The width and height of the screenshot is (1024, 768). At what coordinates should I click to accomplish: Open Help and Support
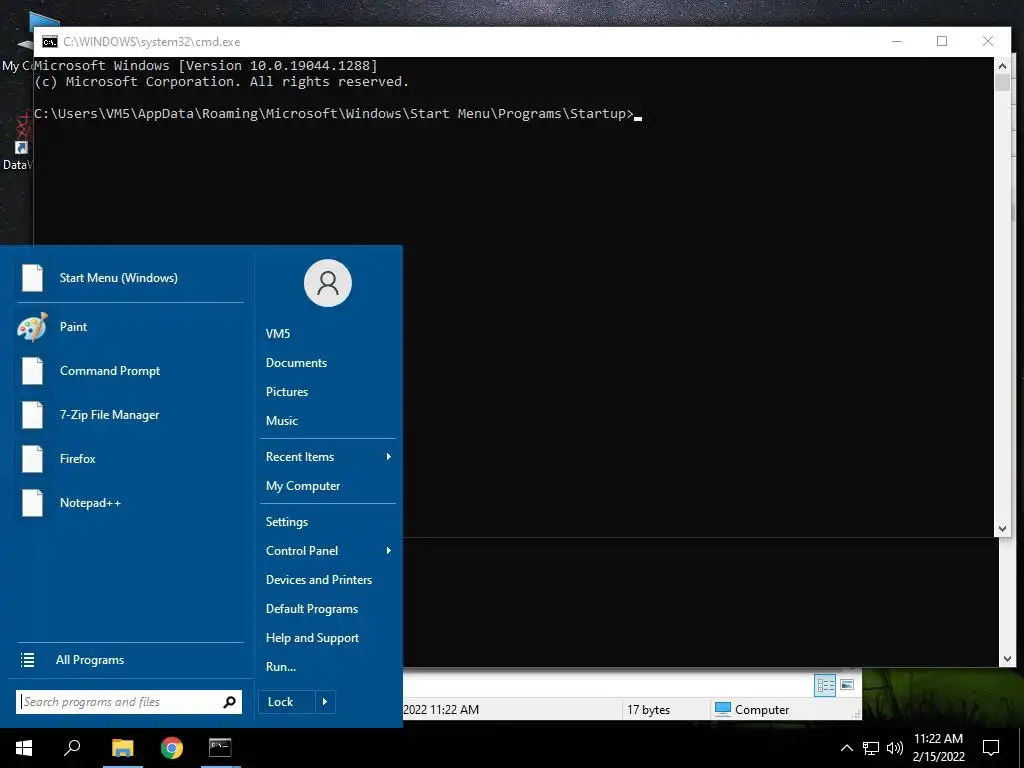point(312,638)
